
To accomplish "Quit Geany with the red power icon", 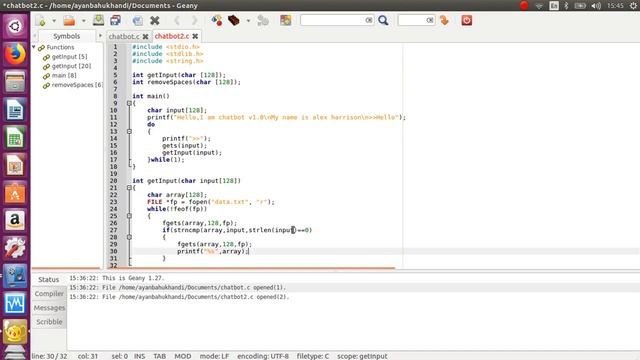I will coord(467,20).
